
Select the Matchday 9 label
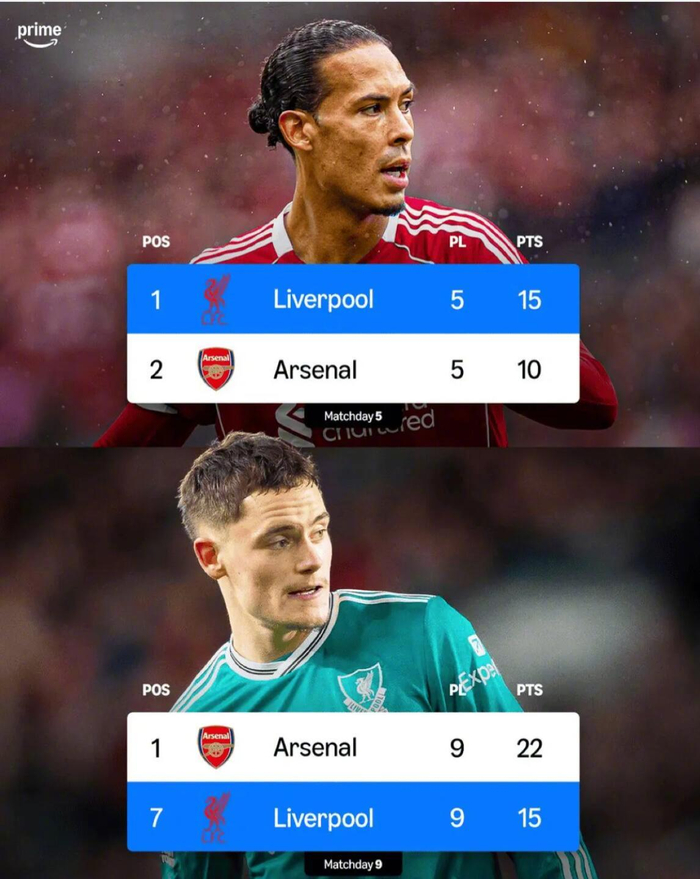click(x=353, y=864)
